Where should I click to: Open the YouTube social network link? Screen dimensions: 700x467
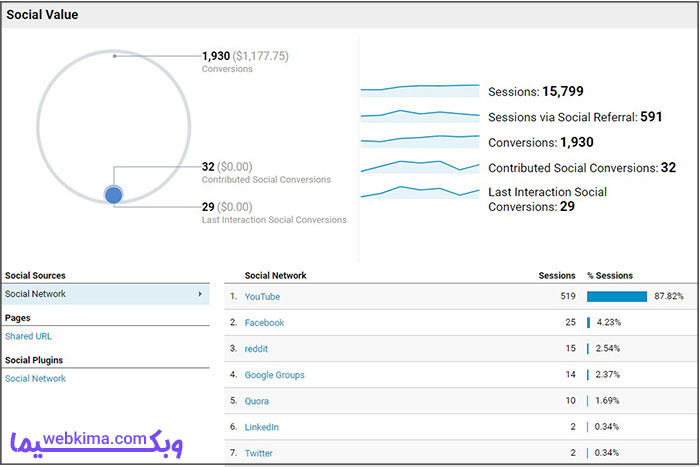[x=262, y=296]
